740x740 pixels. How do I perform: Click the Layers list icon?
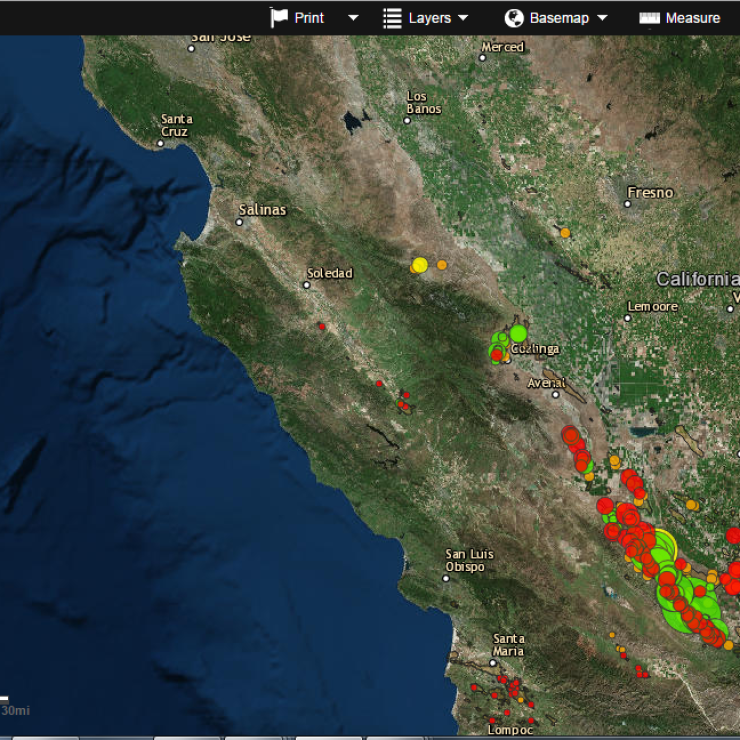click(393, 18)
